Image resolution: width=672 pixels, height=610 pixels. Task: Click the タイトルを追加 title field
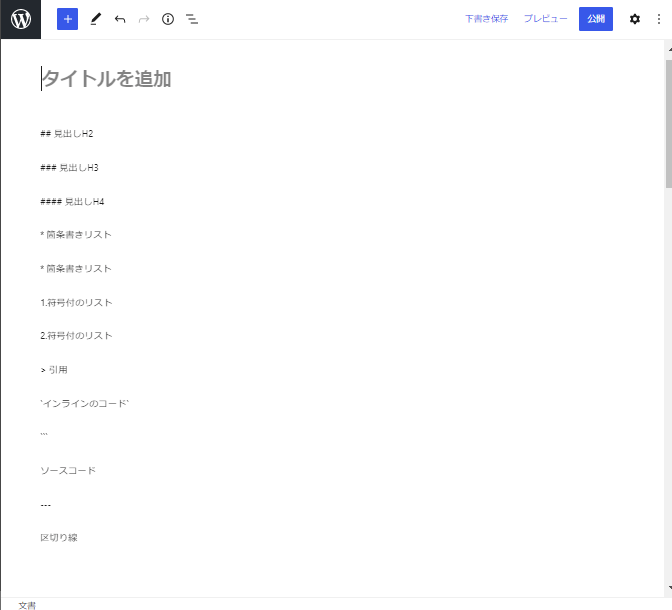pyautogui.click(x=106, y=79)
